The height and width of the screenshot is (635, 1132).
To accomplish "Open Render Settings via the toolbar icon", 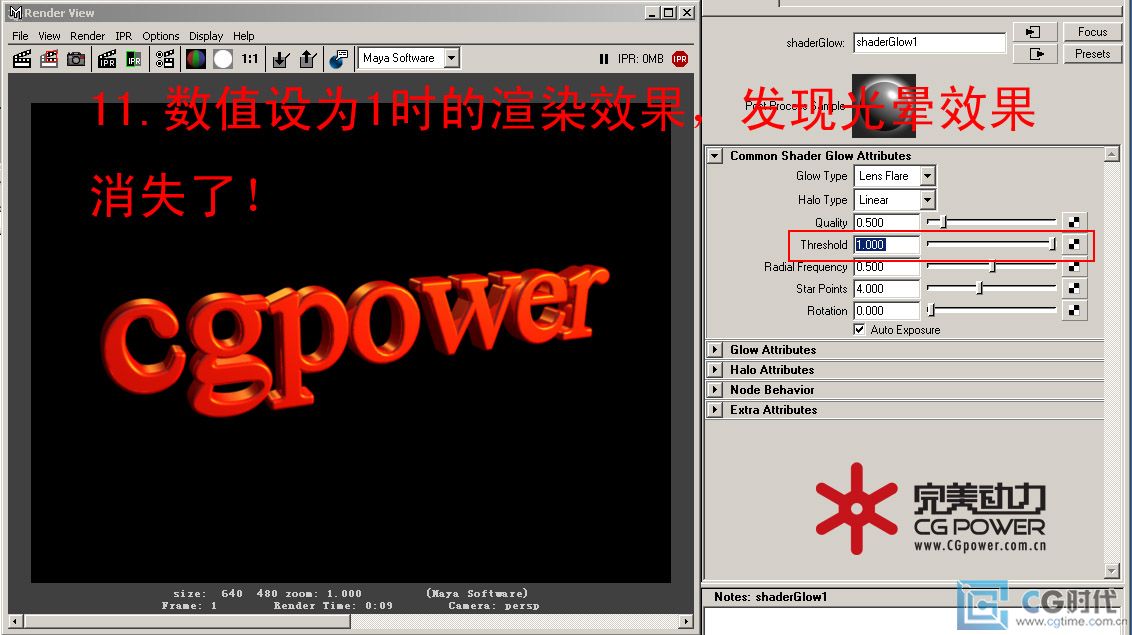I will coord(165,59).
